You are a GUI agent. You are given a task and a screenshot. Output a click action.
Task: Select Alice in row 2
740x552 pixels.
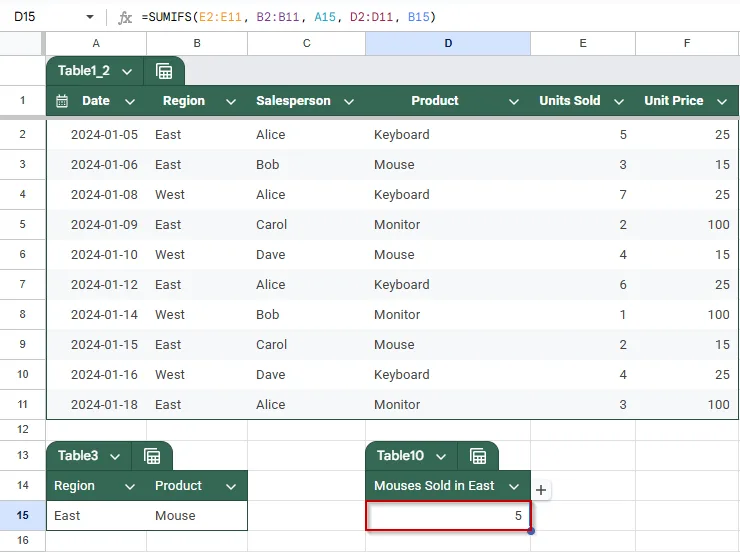pos(307,135)
